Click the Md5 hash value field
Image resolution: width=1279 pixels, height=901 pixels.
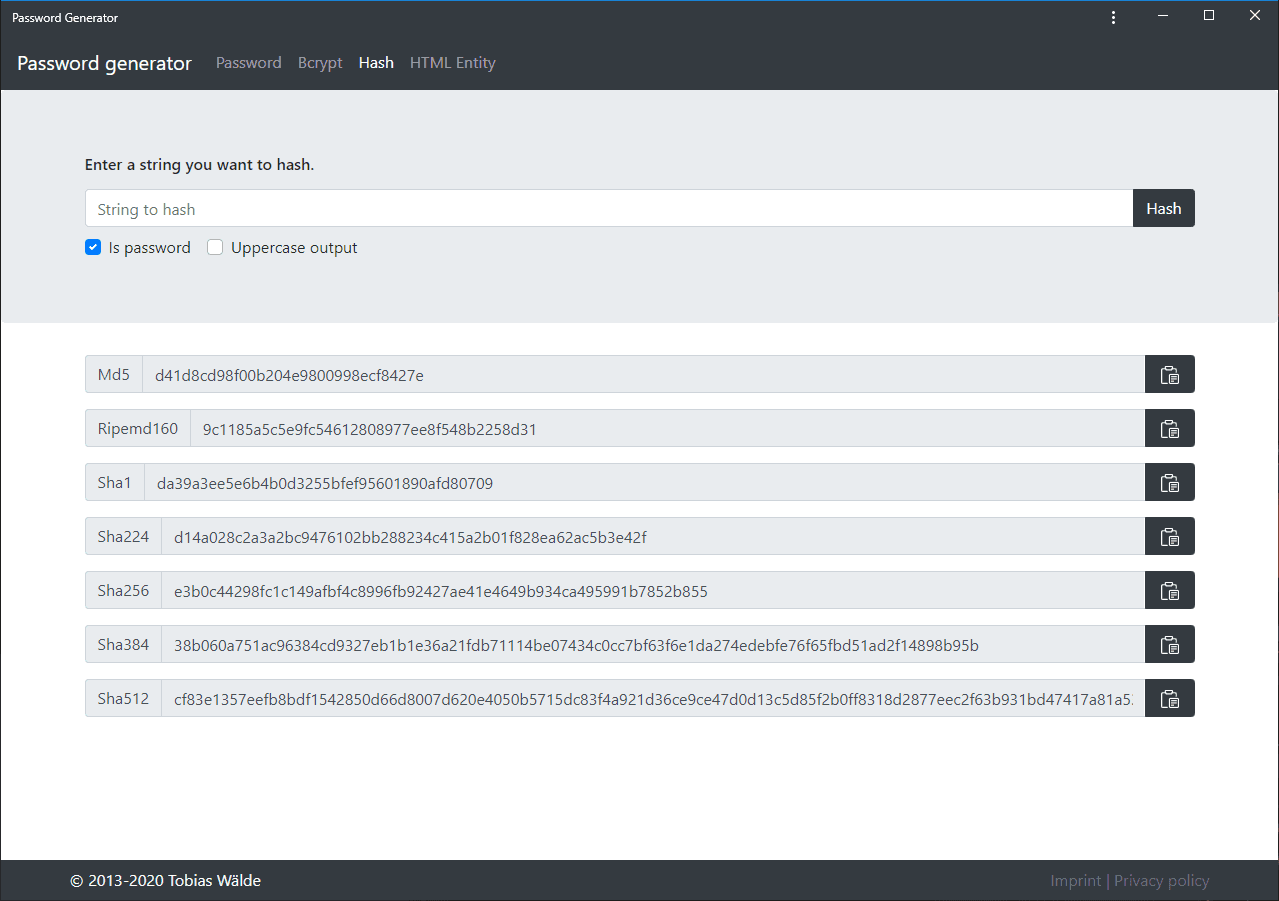(644, 375)
